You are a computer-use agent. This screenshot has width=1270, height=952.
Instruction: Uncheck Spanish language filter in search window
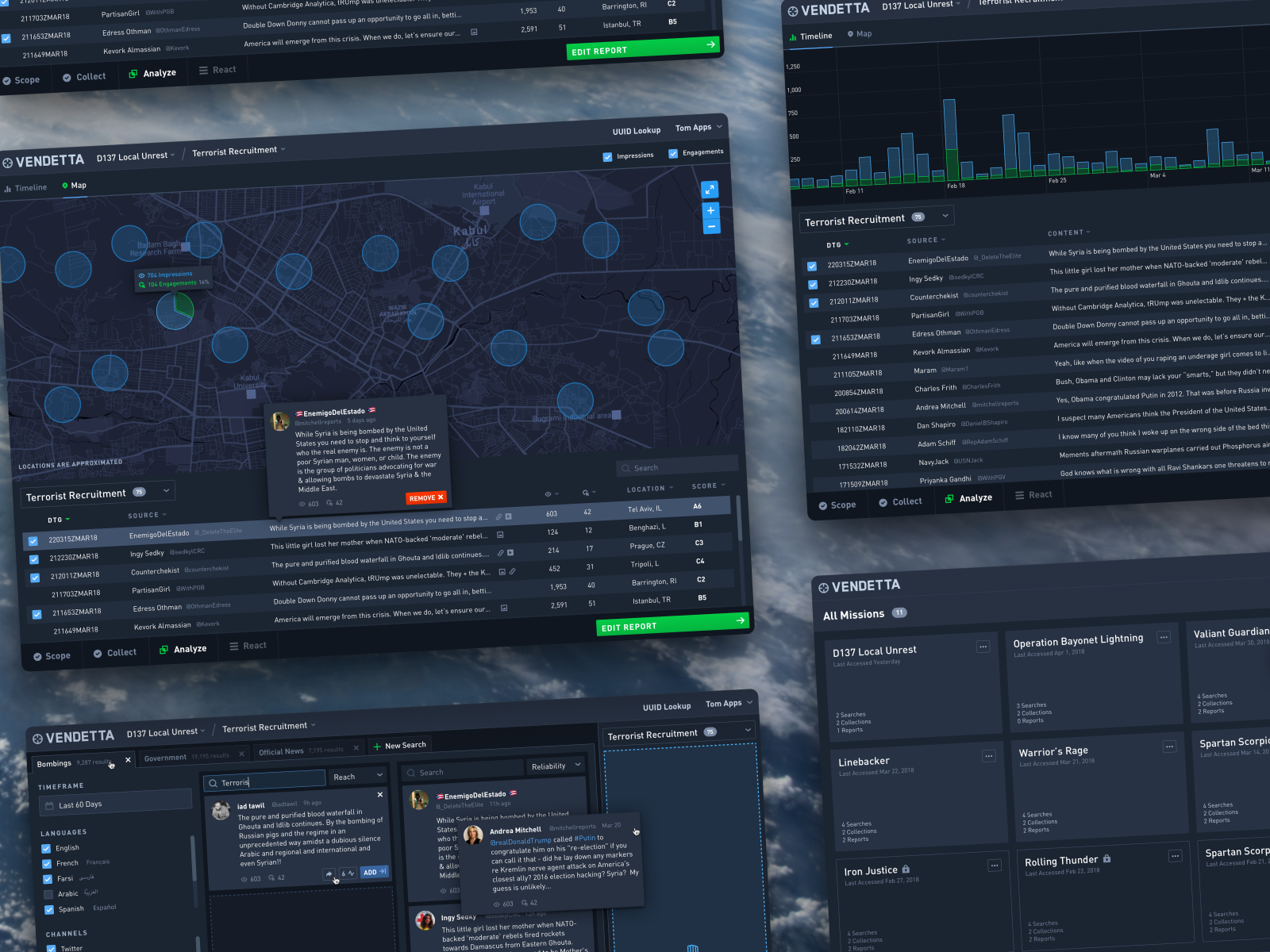click(x=48, y=910)
